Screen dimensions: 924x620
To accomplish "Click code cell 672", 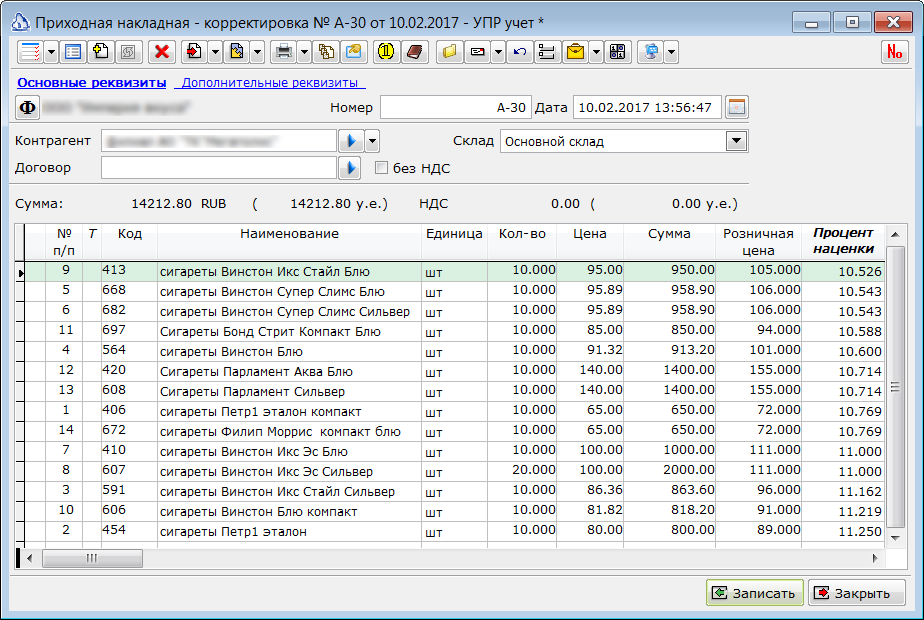I will point(129,431).
